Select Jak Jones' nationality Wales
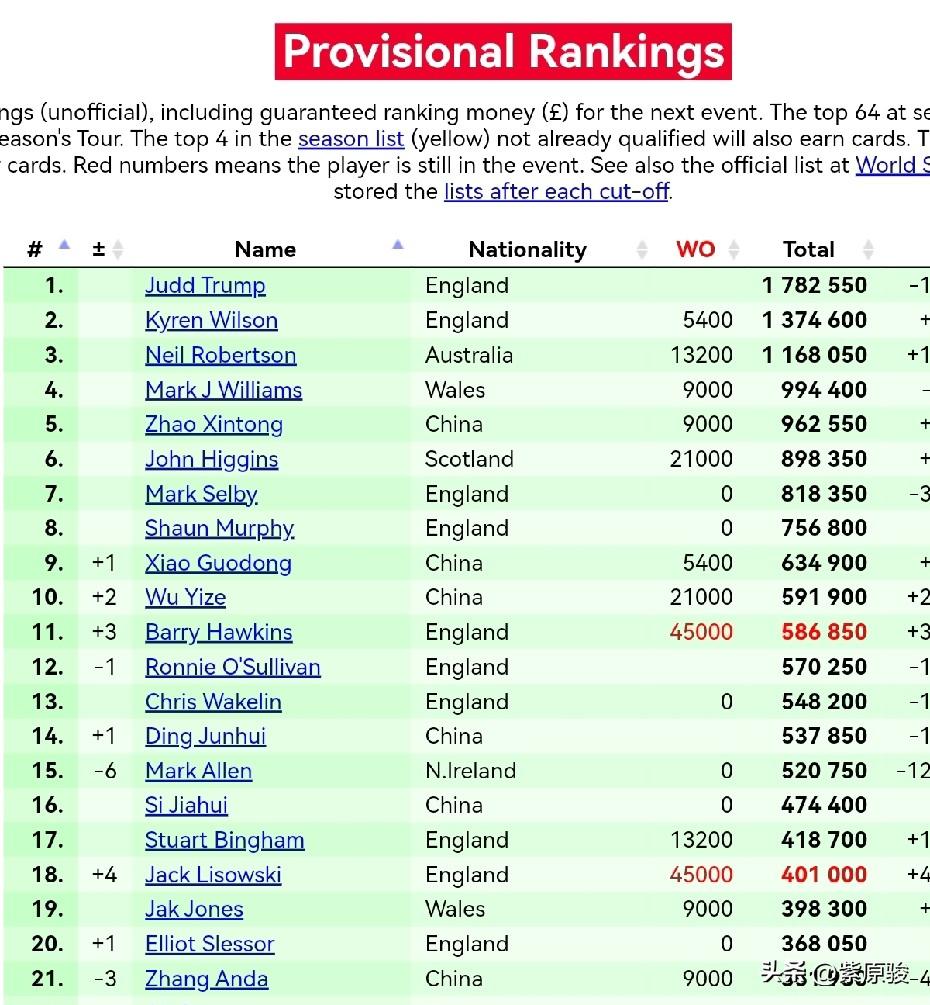930x1005 pixels. [455, 909]
